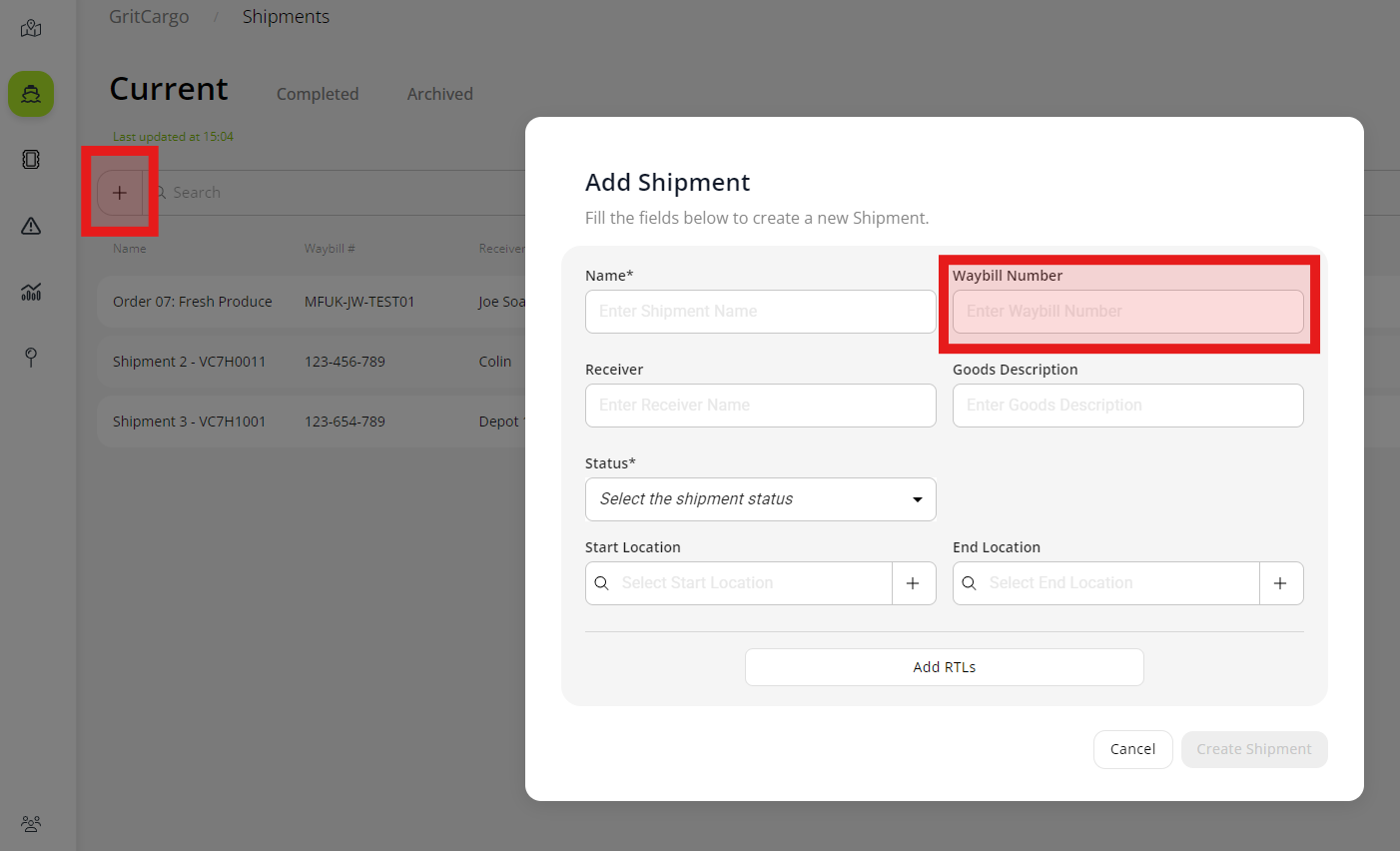Open team management via the users icon
The width and height of the screenshot is (1400, 851).
(30, 823)
